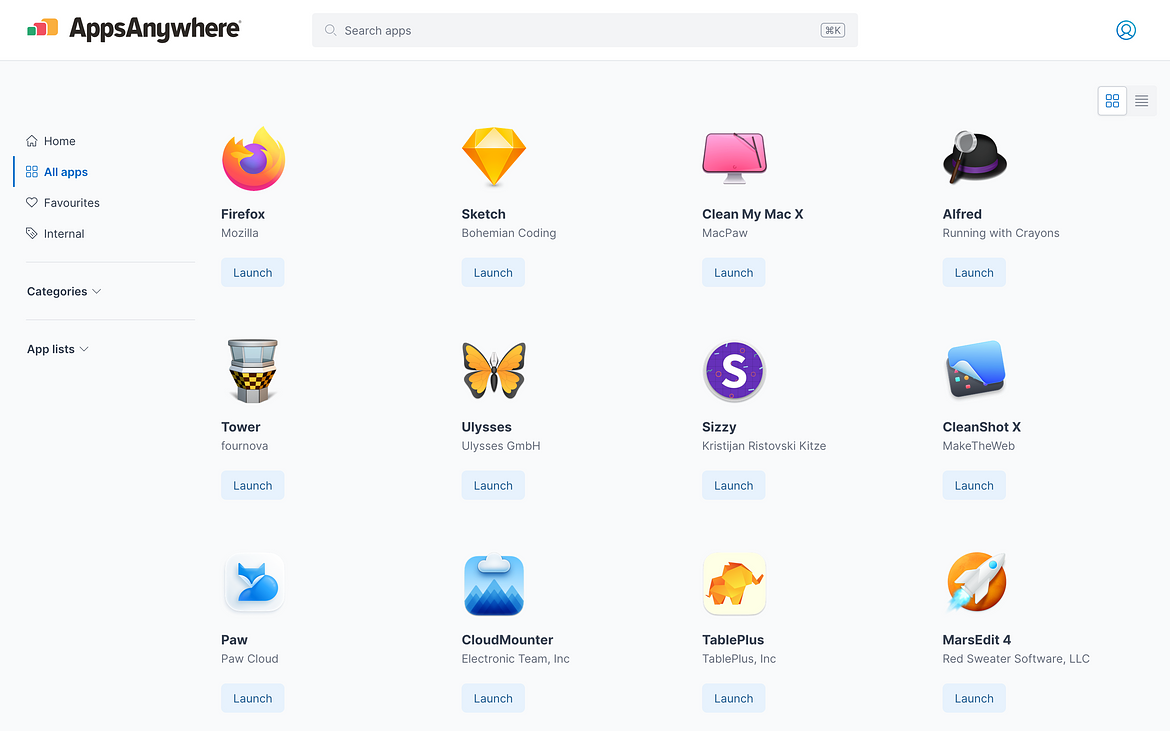Switch to grid view
The width and height of the screenshot is (1170, 731).
click(1112, 101)
